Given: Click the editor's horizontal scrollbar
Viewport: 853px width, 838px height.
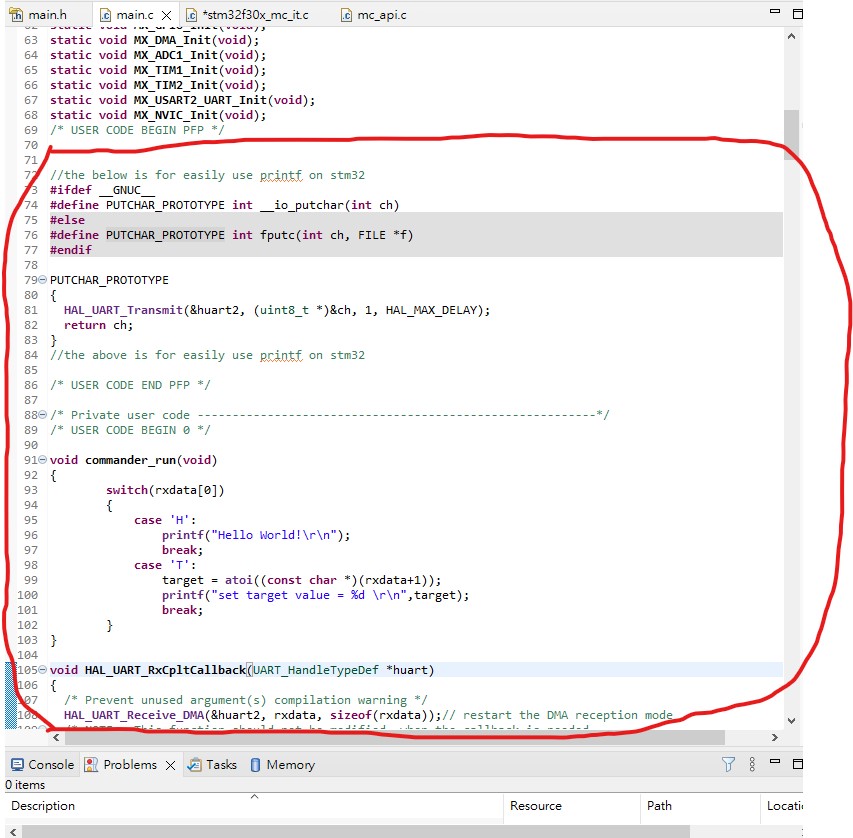Looking at the screenshot, I should point(400,737).
